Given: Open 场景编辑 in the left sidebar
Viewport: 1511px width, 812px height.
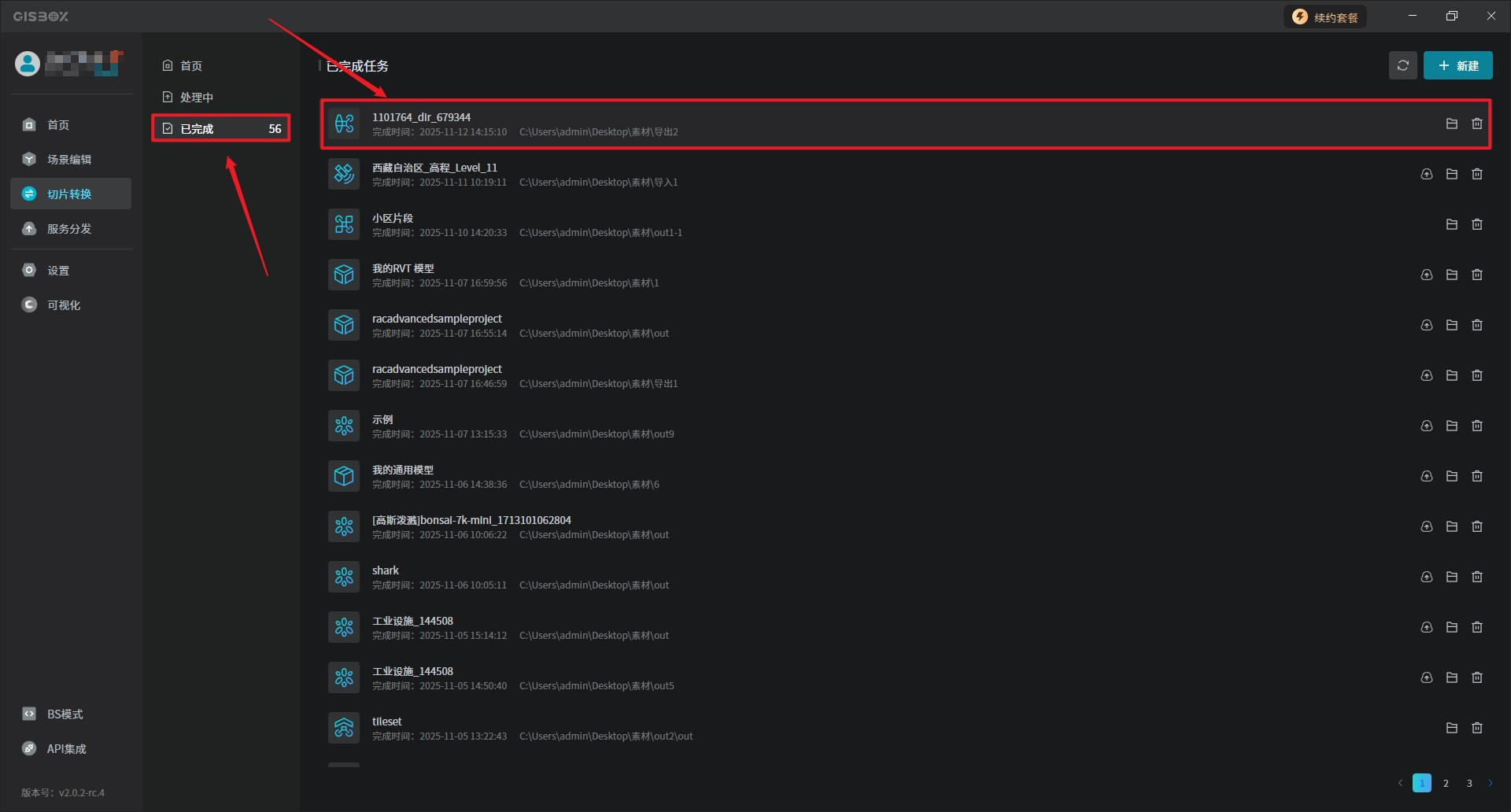Looking at the screenshot, I should (69, 160).
